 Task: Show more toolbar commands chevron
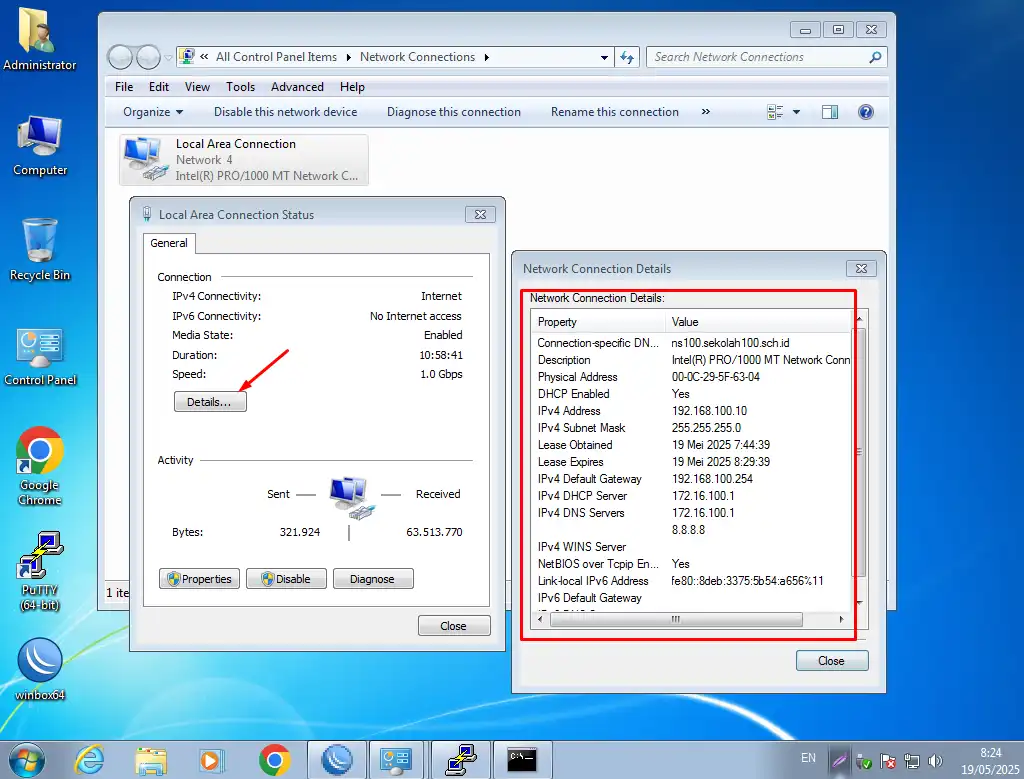(706, 112)
